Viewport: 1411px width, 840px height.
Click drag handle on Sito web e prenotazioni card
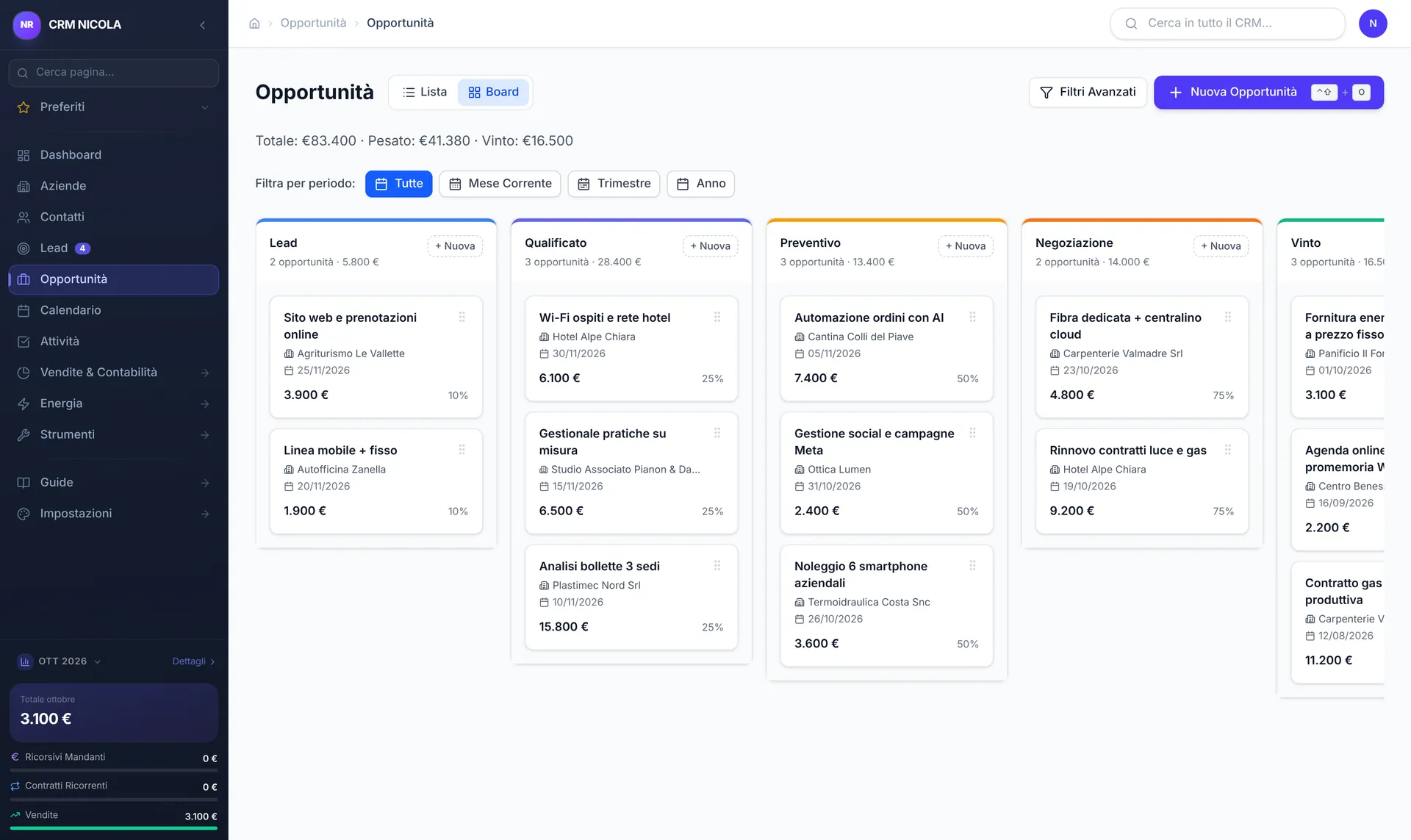pyautogui.click(x=462, y=317)
